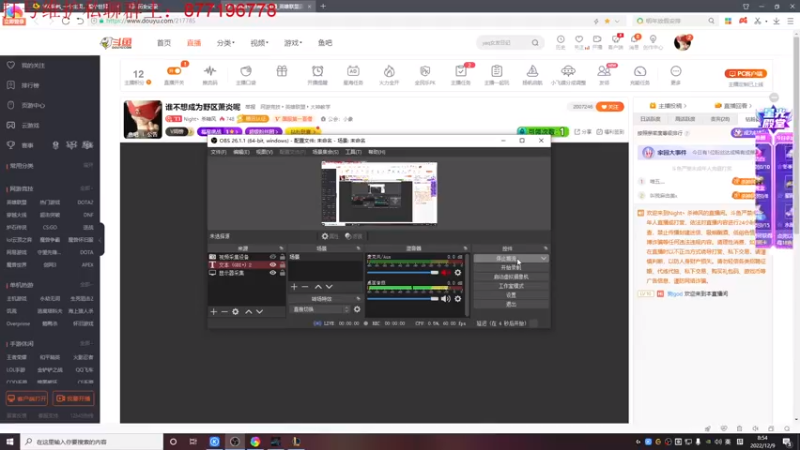Screen dimensions: 800x450
Task: Move selected source up in Sources toolbar
Action: tap(248, 311)
